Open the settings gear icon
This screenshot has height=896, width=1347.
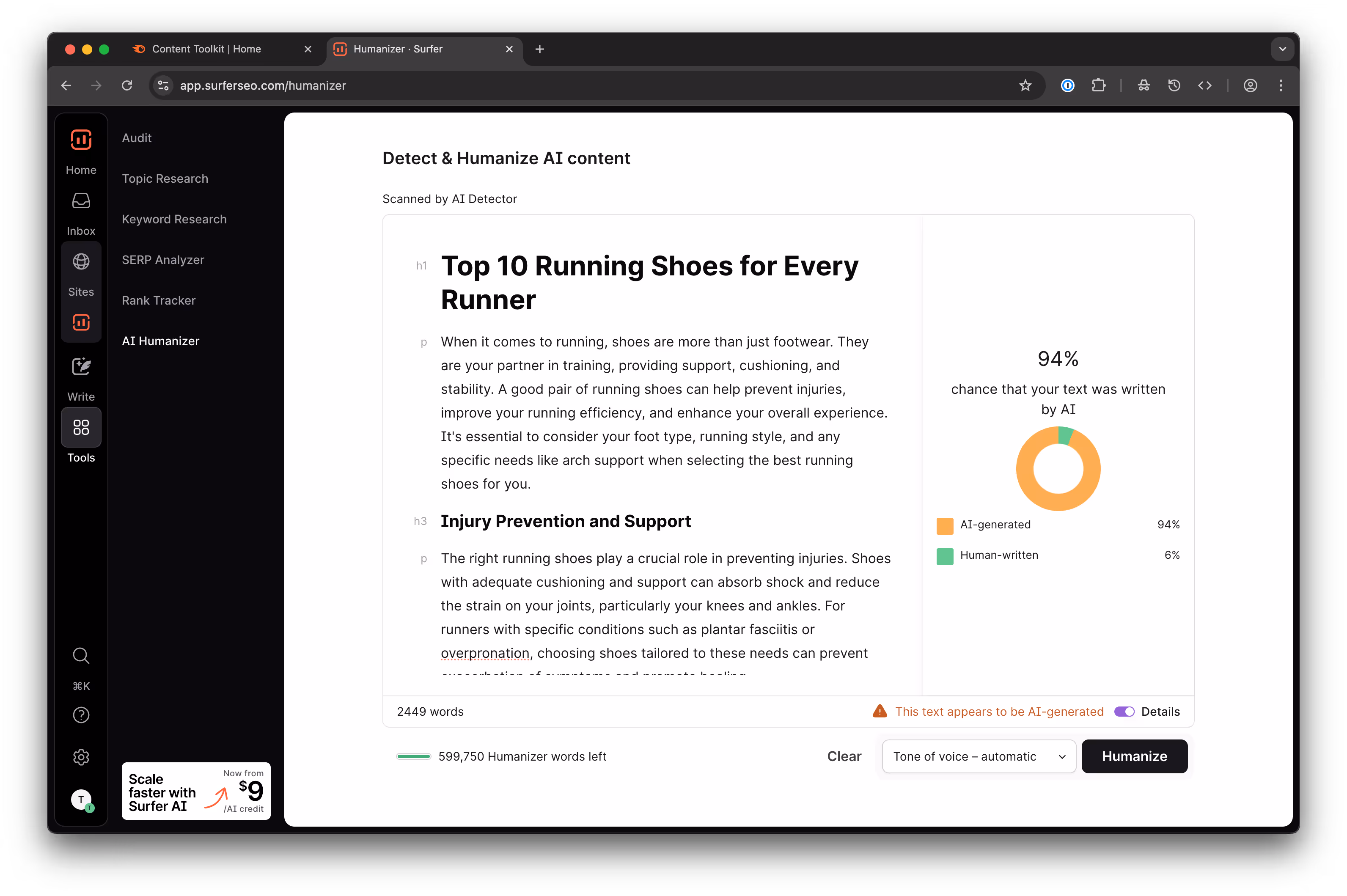[80, 757]
